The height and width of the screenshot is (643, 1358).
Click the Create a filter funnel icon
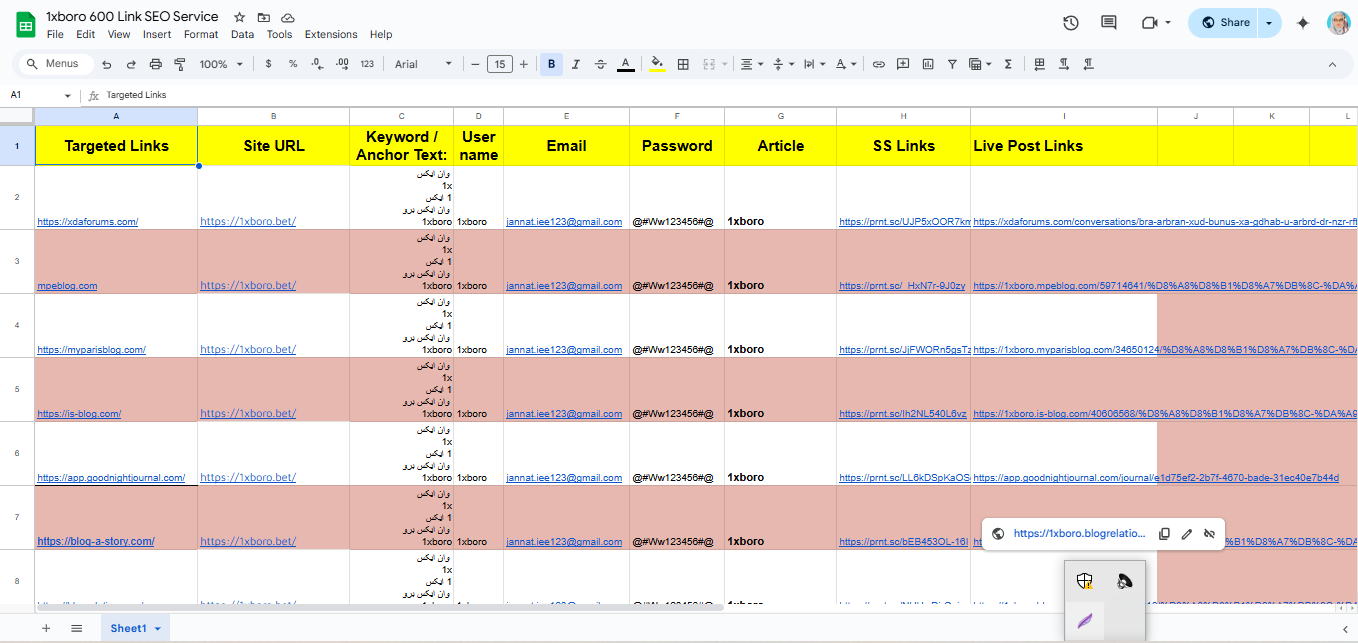952,64
